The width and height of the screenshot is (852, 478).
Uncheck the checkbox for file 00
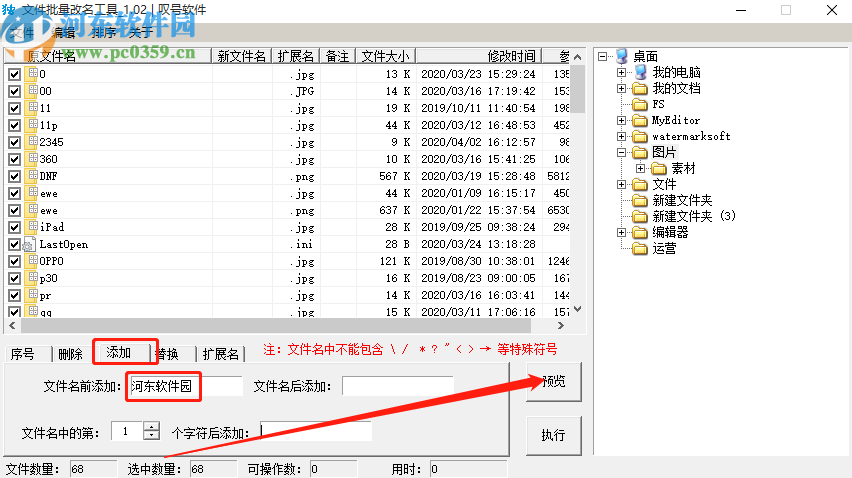click(x=14, y=91)
